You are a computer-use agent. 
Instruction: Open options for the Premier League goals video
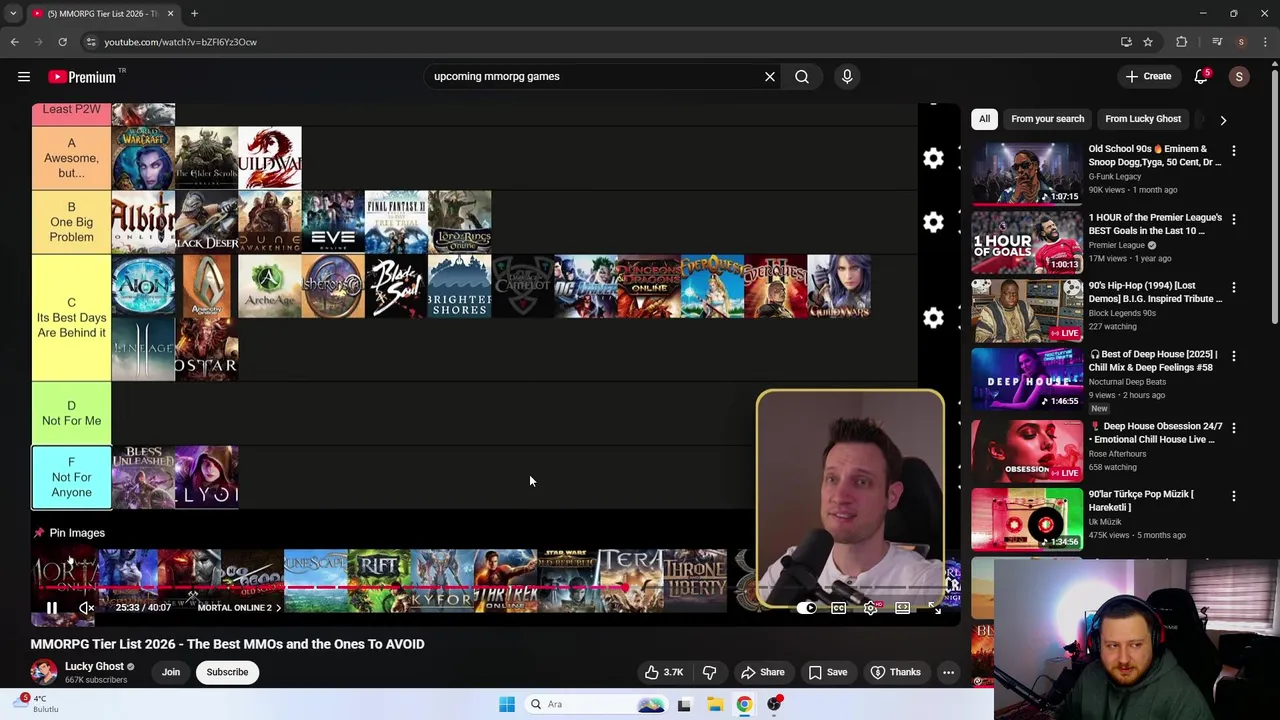click(x=1233, y=219)
